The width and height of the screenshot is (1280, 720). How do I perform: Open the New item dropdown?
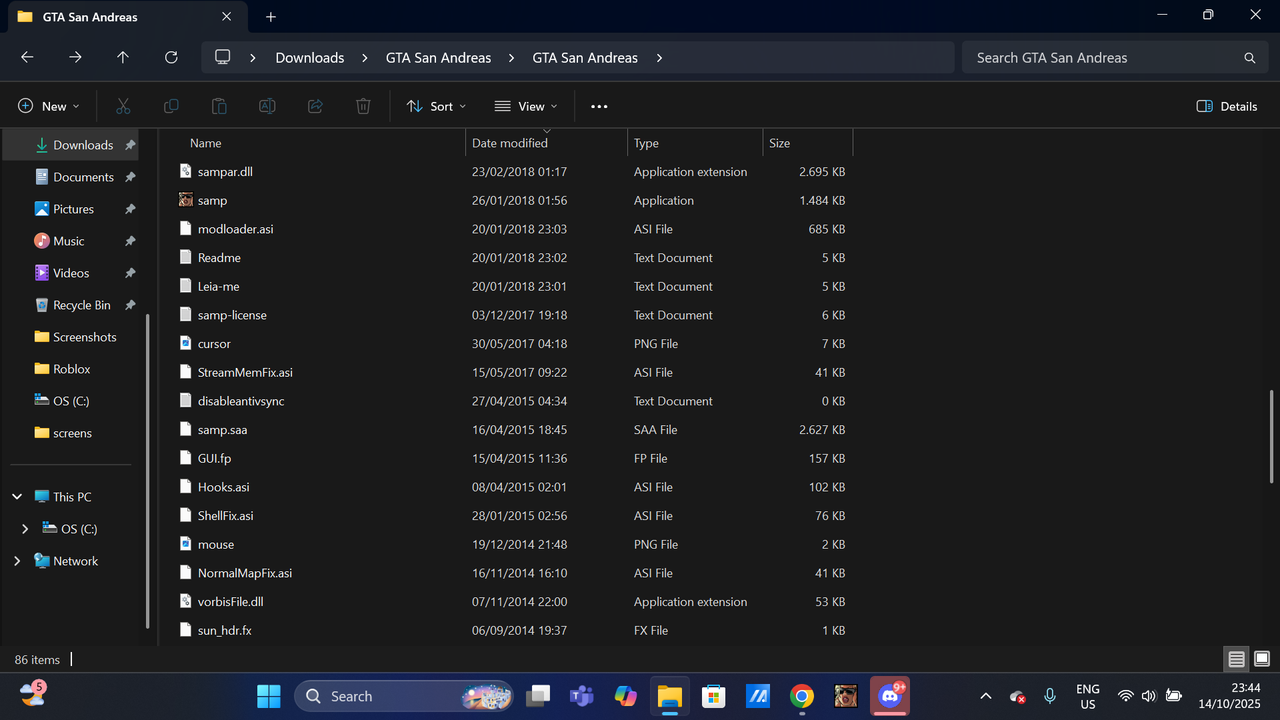49,106
